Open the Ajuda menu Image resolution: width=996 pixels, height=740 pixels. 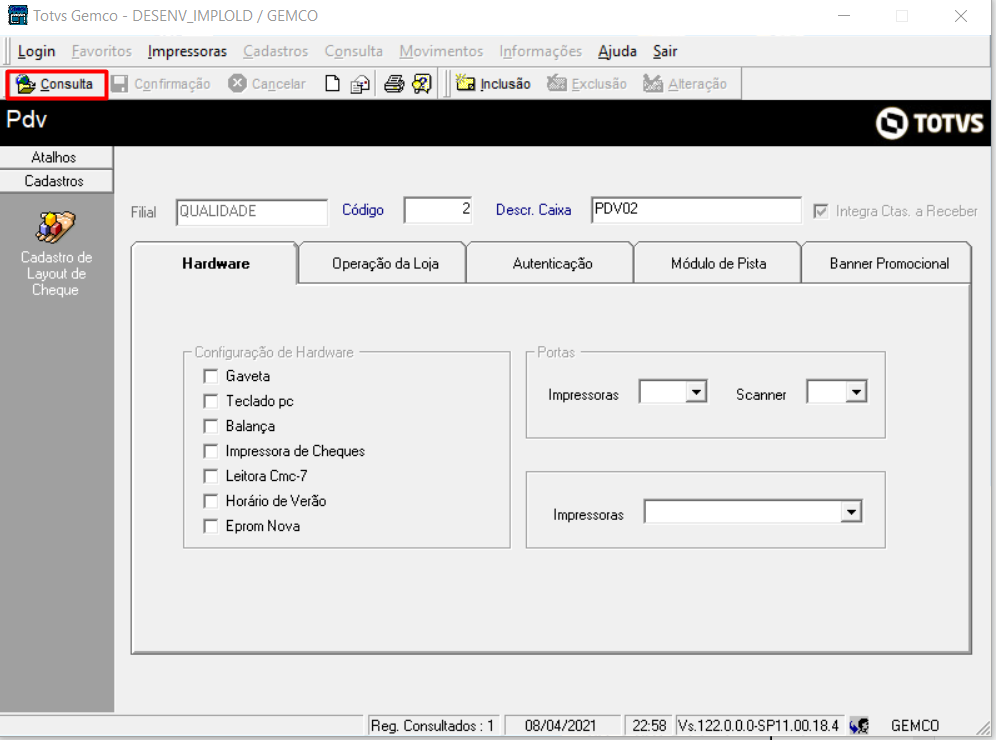point(617,51)
